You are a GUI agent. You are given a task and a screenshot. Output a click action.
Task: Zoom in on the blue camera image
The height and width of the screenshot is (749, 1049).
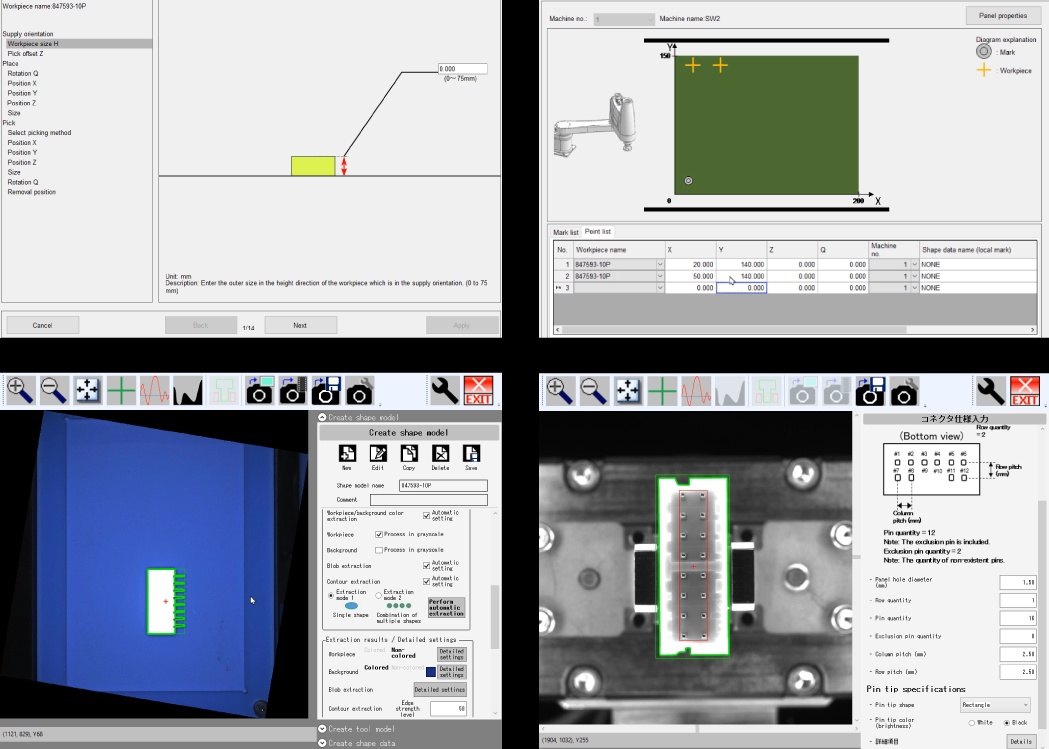click(x=19, y=390)
